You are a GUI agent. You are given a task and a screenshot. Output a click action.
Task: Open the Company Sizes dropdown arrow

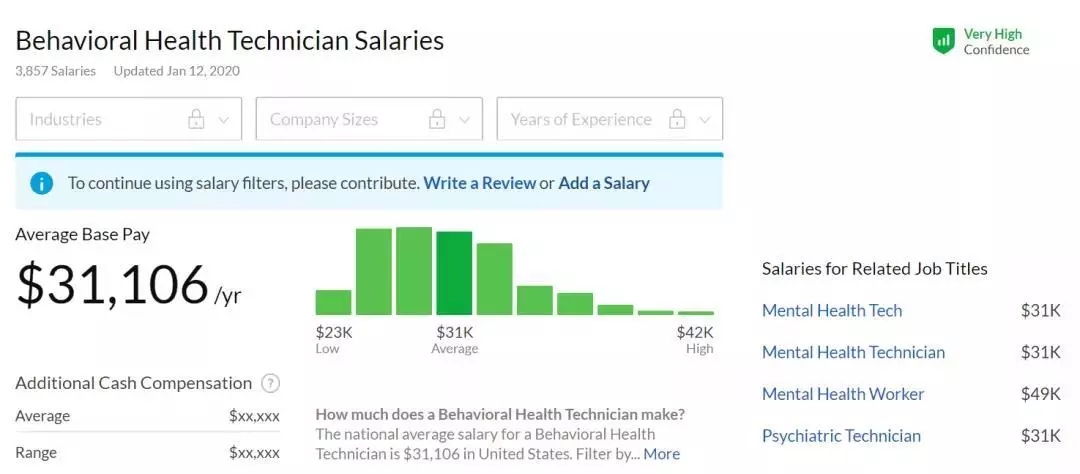[463, 120]
